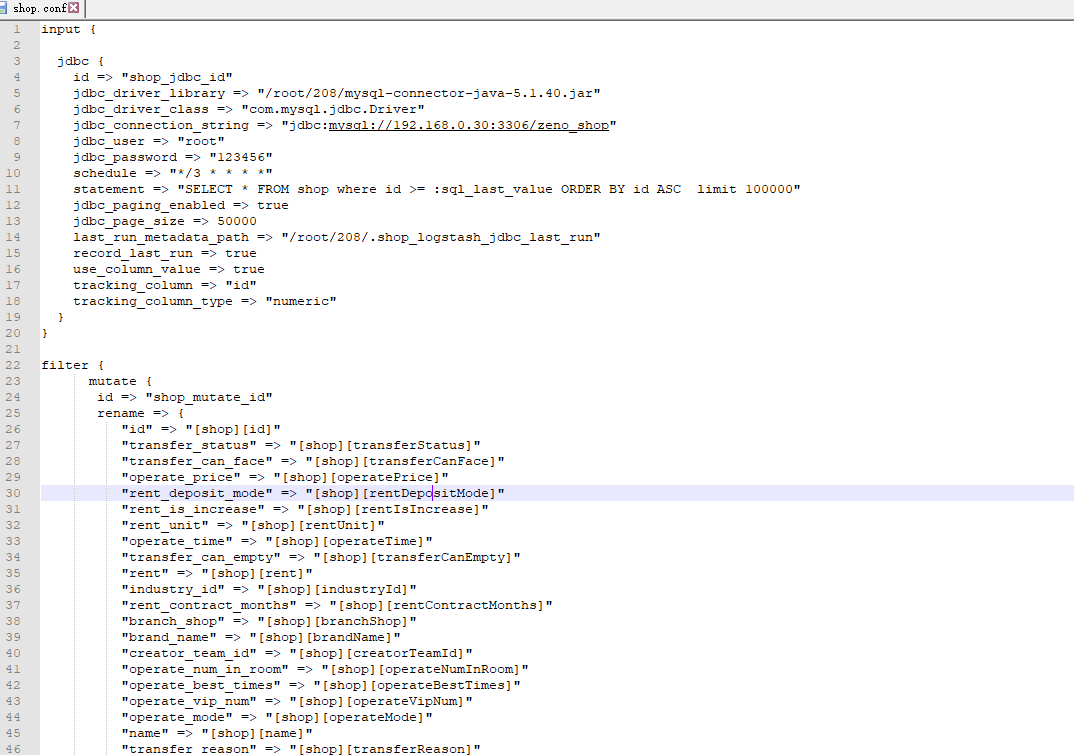Click the "[shop][id]" mapping value
Screen dimensions: 1074x755
(233, 430)
